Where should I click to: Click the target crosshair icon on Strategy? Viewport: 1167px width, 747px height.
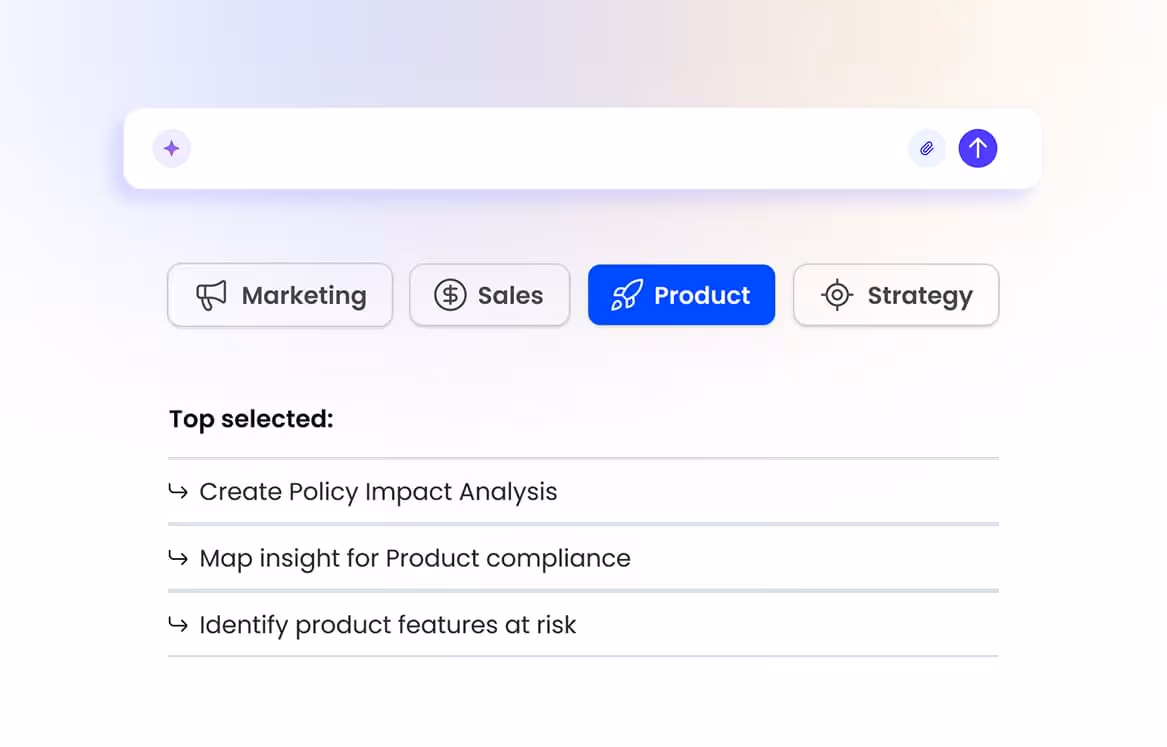coord(836,295)
